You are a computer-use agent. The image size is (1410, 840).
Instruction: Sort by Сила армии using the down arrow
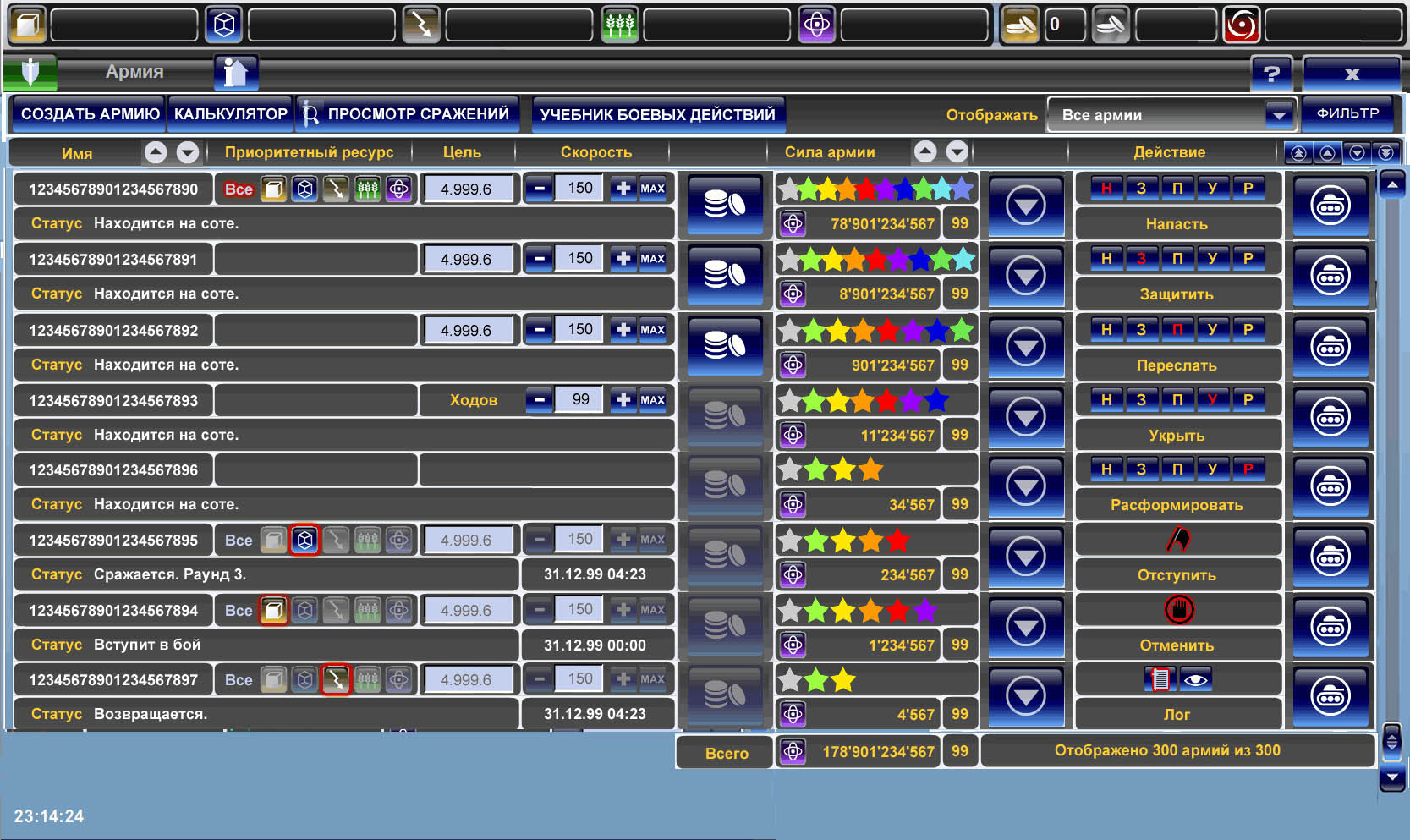pos(957,152)
